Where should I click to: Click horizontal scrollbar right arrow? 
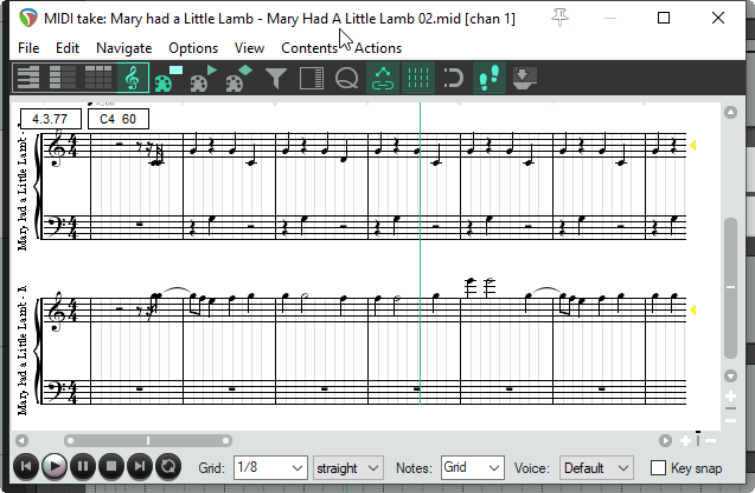click(x=665, y=441)
